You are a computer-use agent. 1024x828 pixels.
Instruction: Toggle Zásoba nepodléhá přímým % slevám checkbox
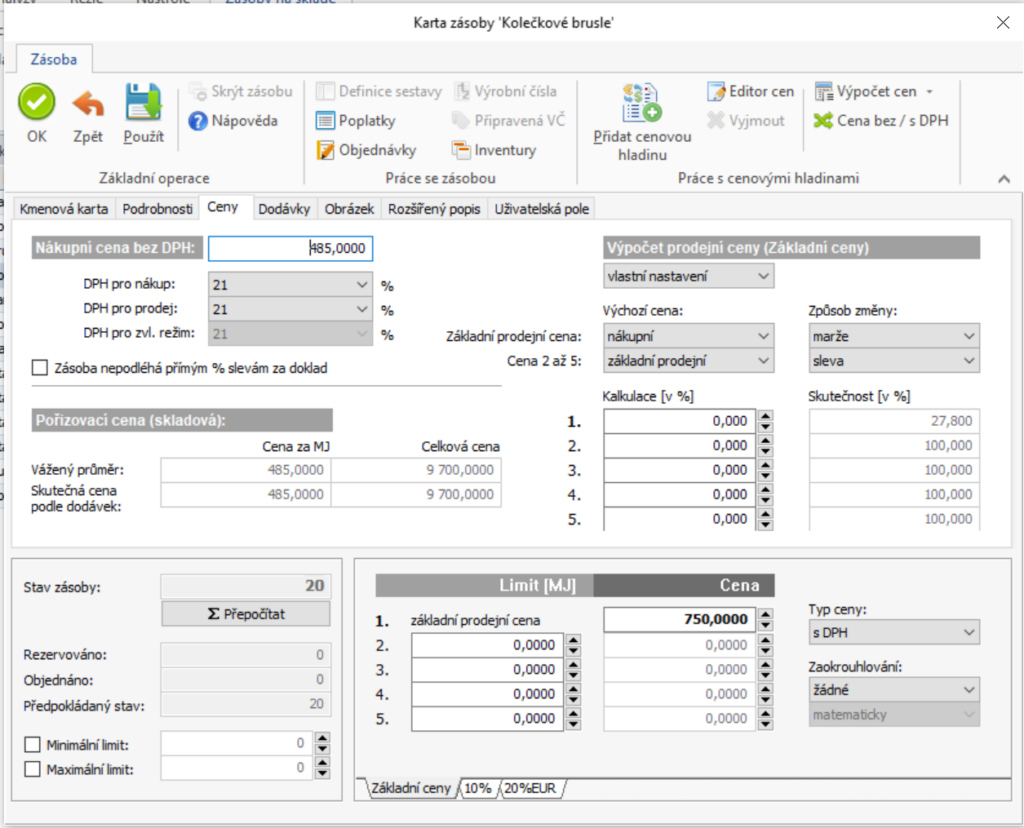[x=40, y=368]
